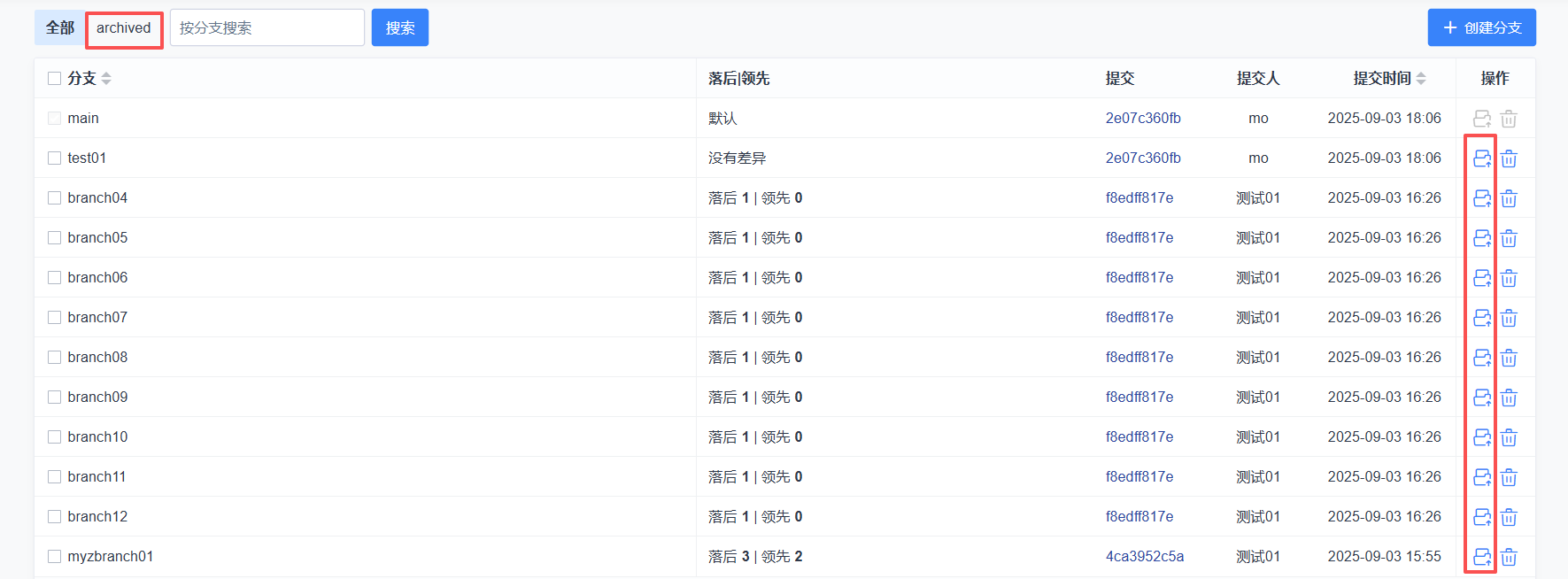The width and height of the screenshot is (1568, 579).
Task: Archive the branch10 branch
Action: (1481, 437)
